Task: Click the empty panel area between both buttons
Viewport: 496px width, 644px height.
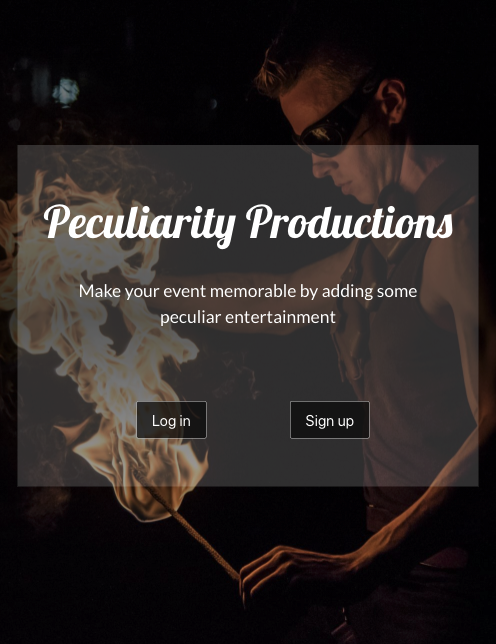Action: click(x=248, y=420)
